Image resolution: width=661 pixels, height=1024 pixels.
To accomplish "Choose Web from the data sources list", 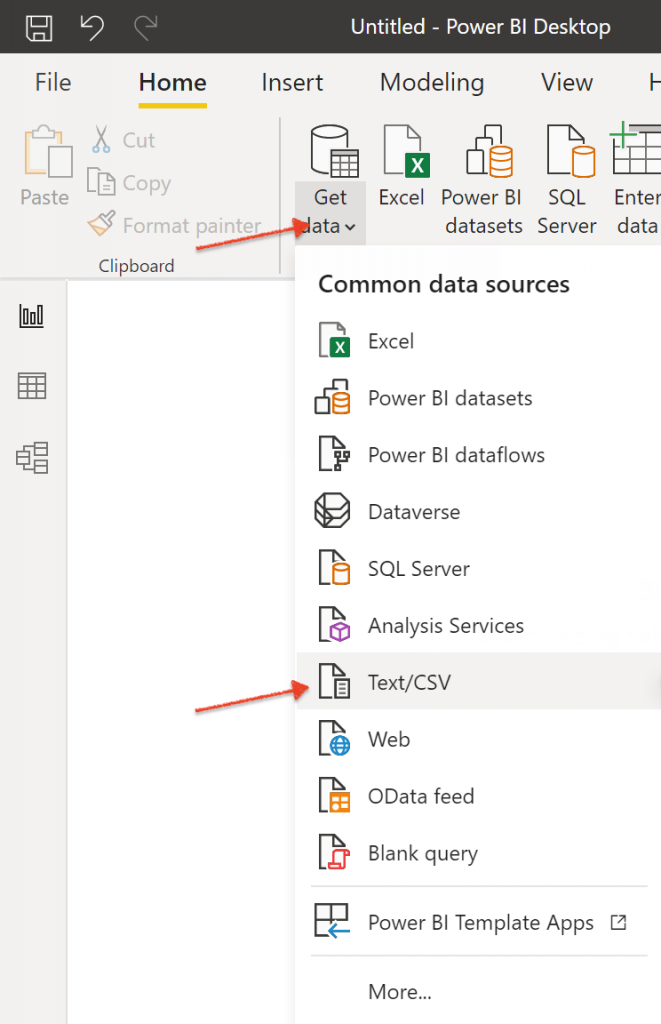I will 389,740.
